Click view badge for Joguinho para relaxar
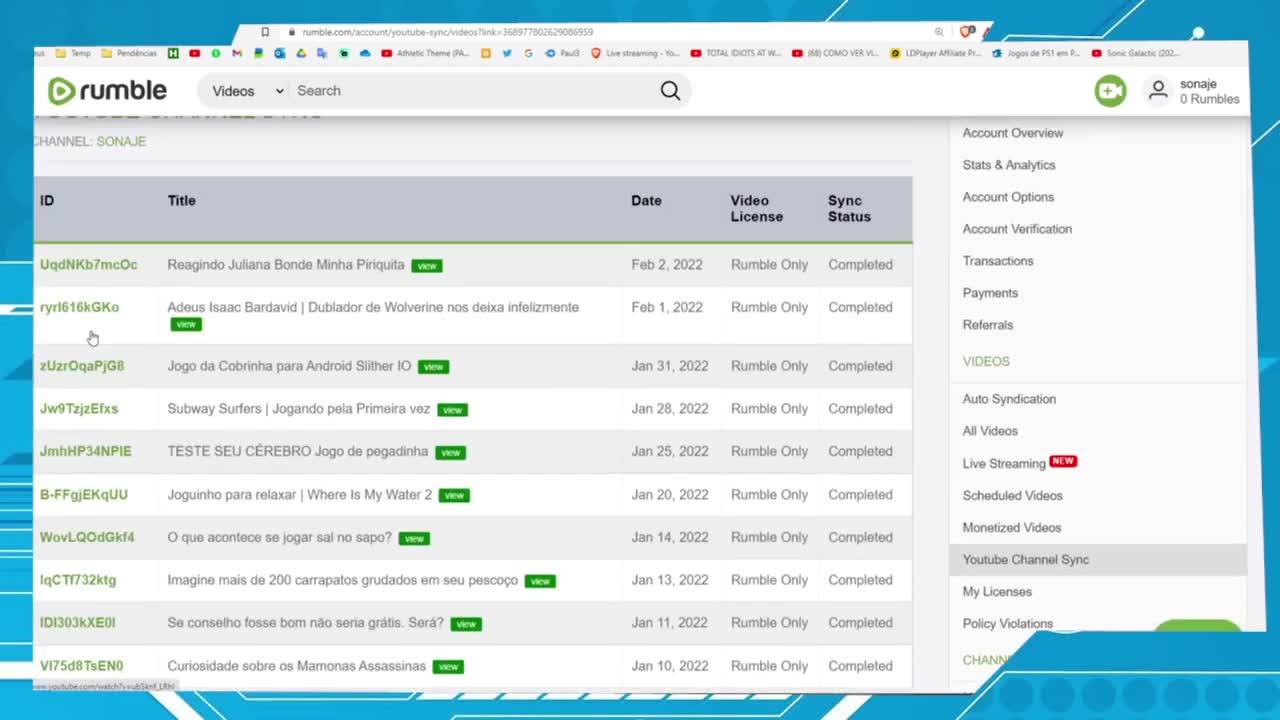The image size is (1280, 720). pos(454,496)
